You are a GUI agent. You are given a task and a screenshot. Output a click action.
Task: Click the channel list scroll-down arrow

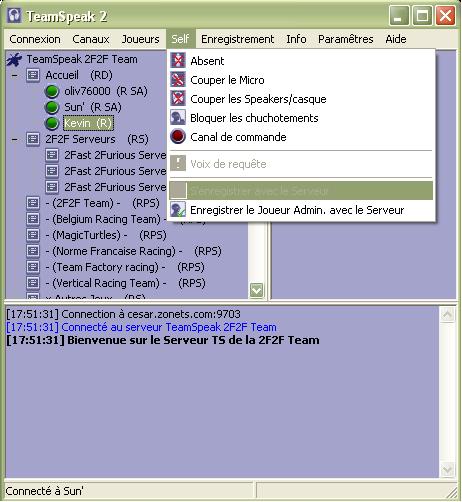[x=257, y=290]
